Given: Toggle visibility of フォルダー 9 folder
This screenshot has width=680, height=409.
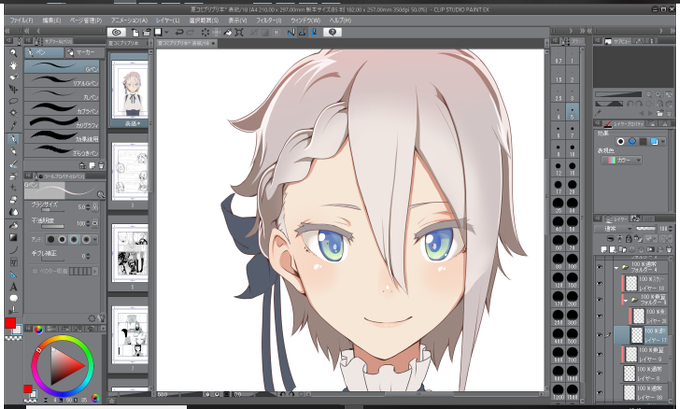Looking at the screenshot, I should click(600, 299).
